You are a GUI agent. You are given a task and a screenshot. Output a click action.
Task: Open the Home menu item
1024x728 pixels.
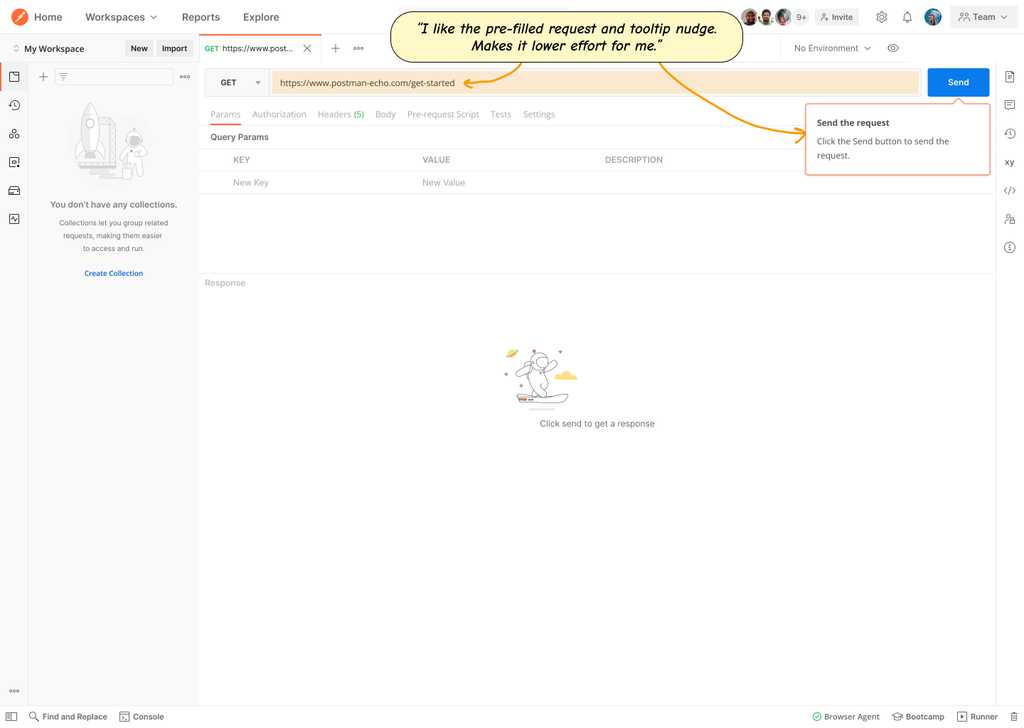click(48, 17)
